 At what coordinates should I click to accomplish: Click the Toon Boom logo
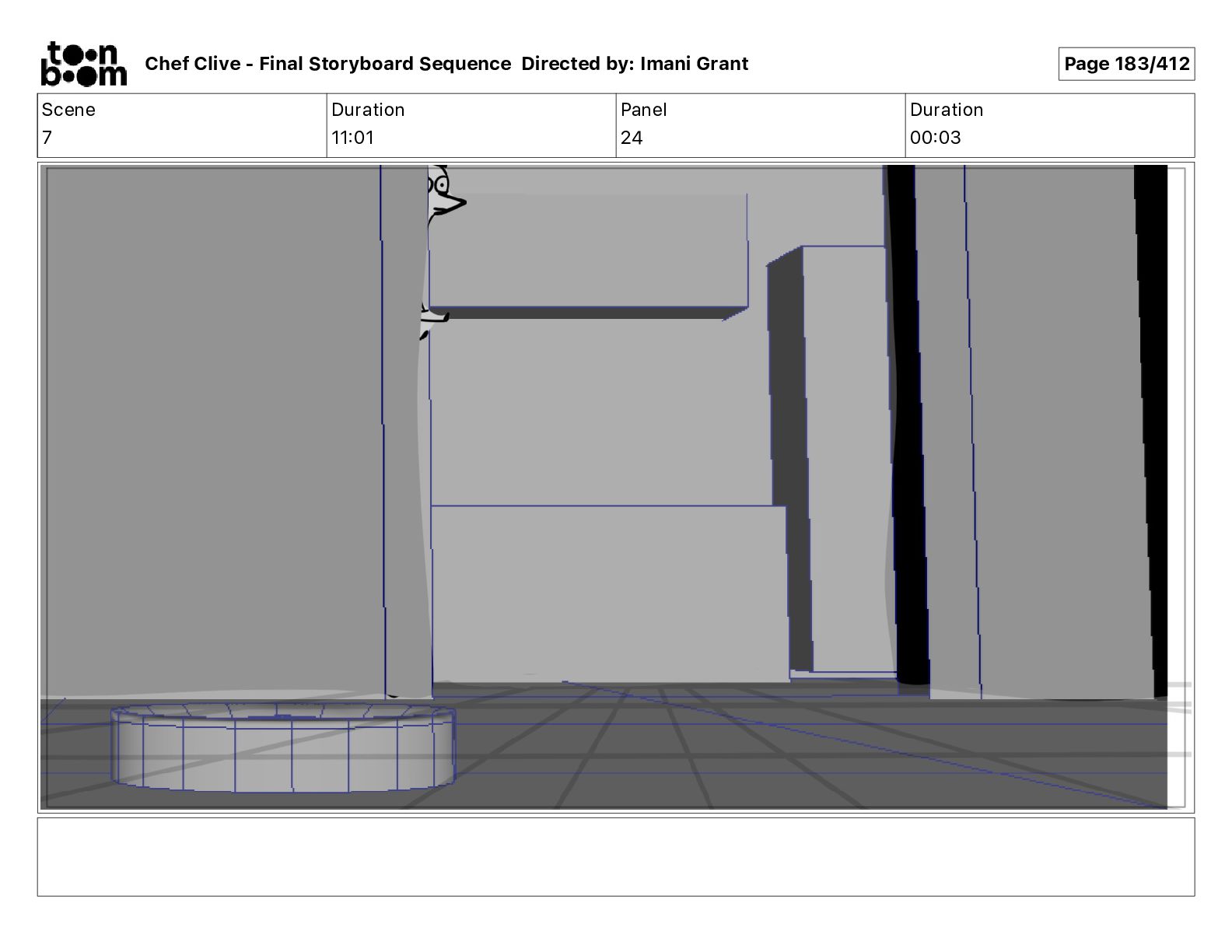84,63
